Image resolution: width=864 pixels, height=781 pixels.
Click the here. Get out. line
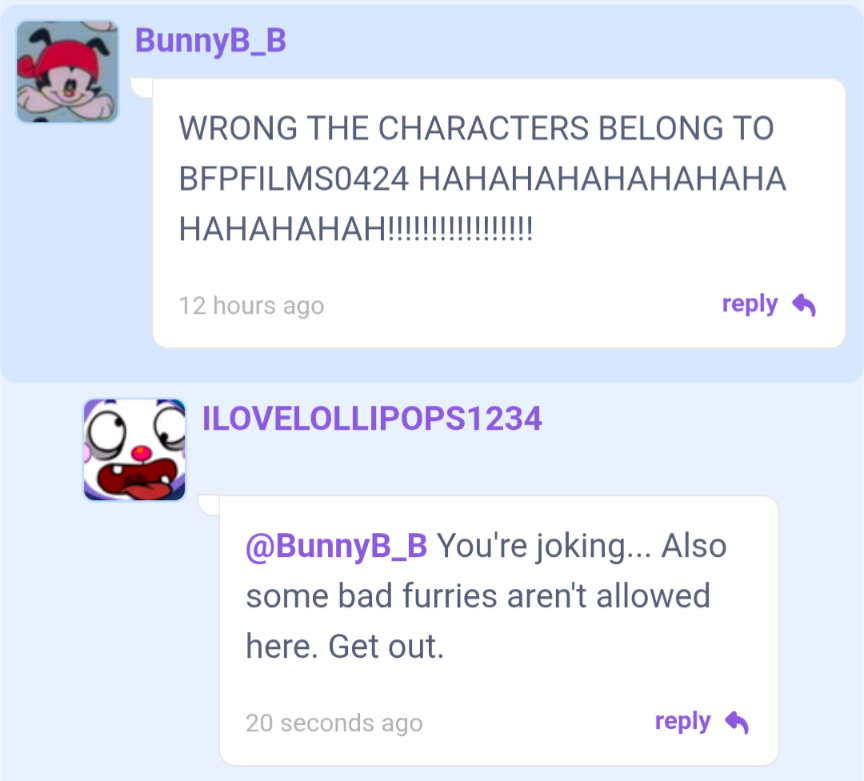pos(345,647)
